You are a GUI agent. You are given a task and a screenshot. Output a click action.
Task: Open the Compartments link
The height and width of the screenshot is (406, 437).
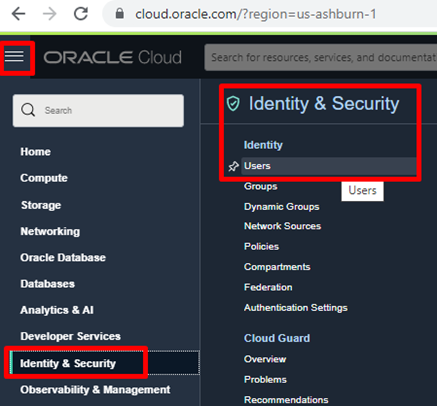[277, 267]
